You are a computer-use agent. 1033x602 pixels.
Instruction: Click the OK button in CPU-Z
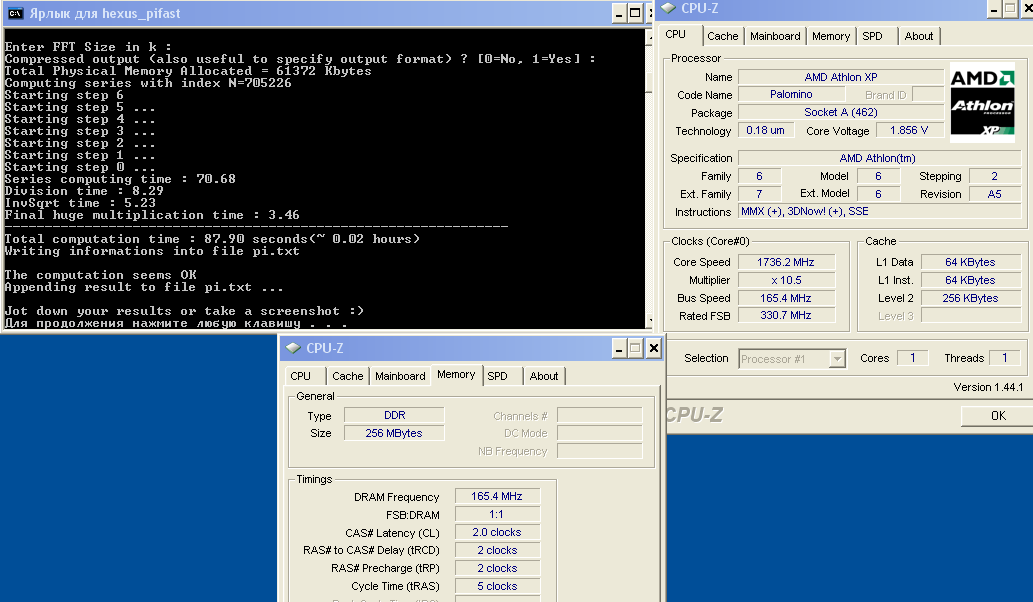998,416
